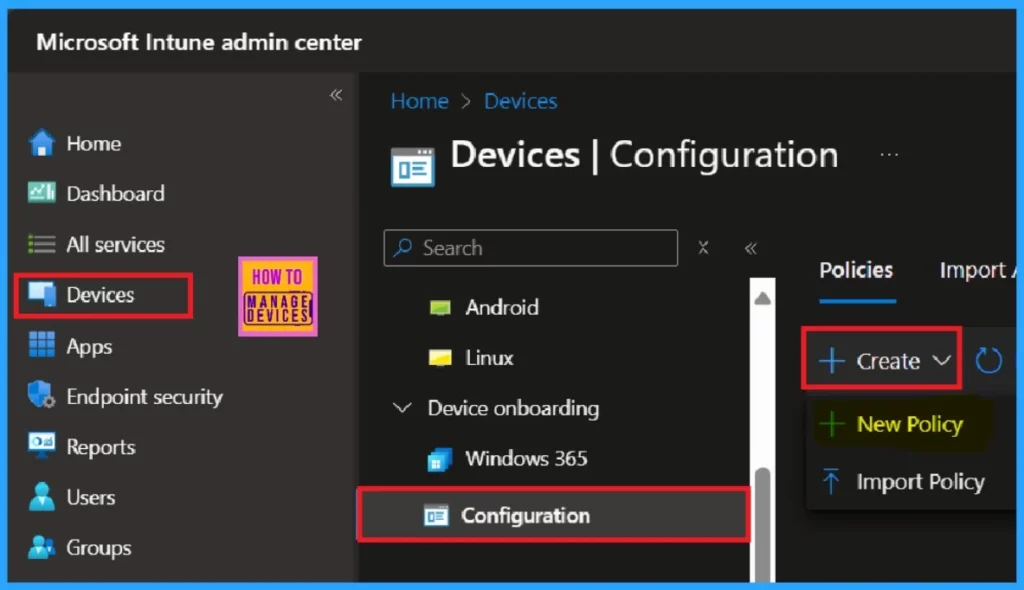Click the Android platform icon
Image resolution: width=1024 pixels, height=590 pixels.
pos(440,308)
